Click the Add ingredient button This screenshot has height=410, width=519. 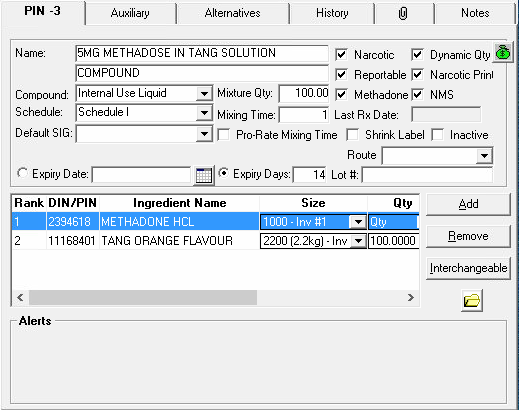pyautogui.click(x=468, y=204)
